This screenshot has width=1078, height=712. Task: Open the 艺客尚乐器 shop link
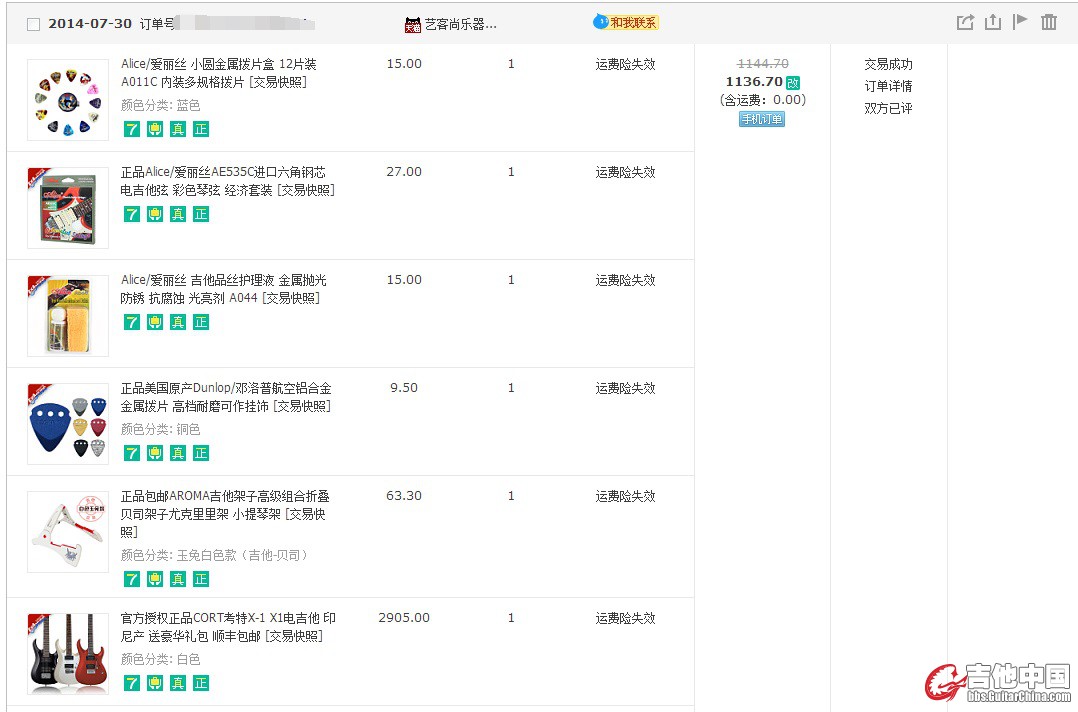coord(460,25)
